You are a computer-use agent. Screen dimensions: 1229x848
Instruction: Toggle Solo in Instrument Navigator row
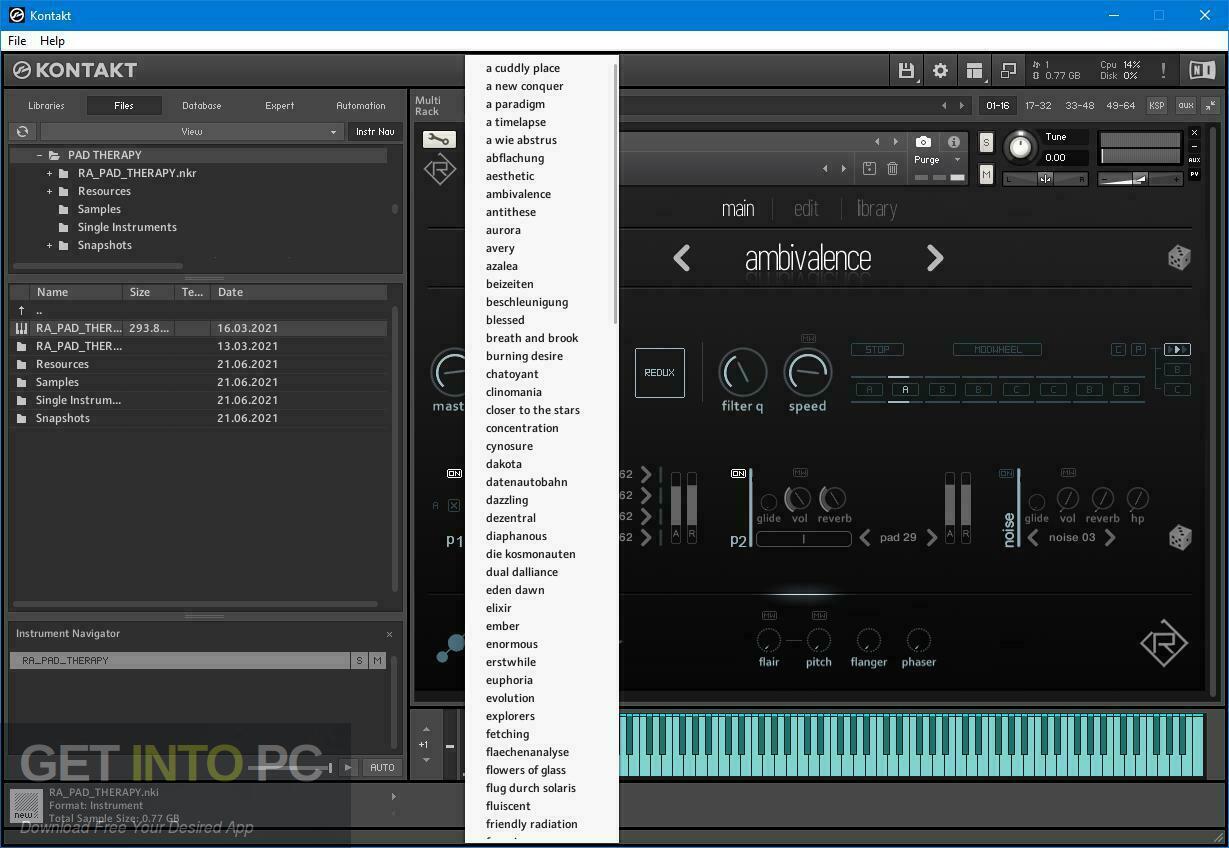(359, 661)
